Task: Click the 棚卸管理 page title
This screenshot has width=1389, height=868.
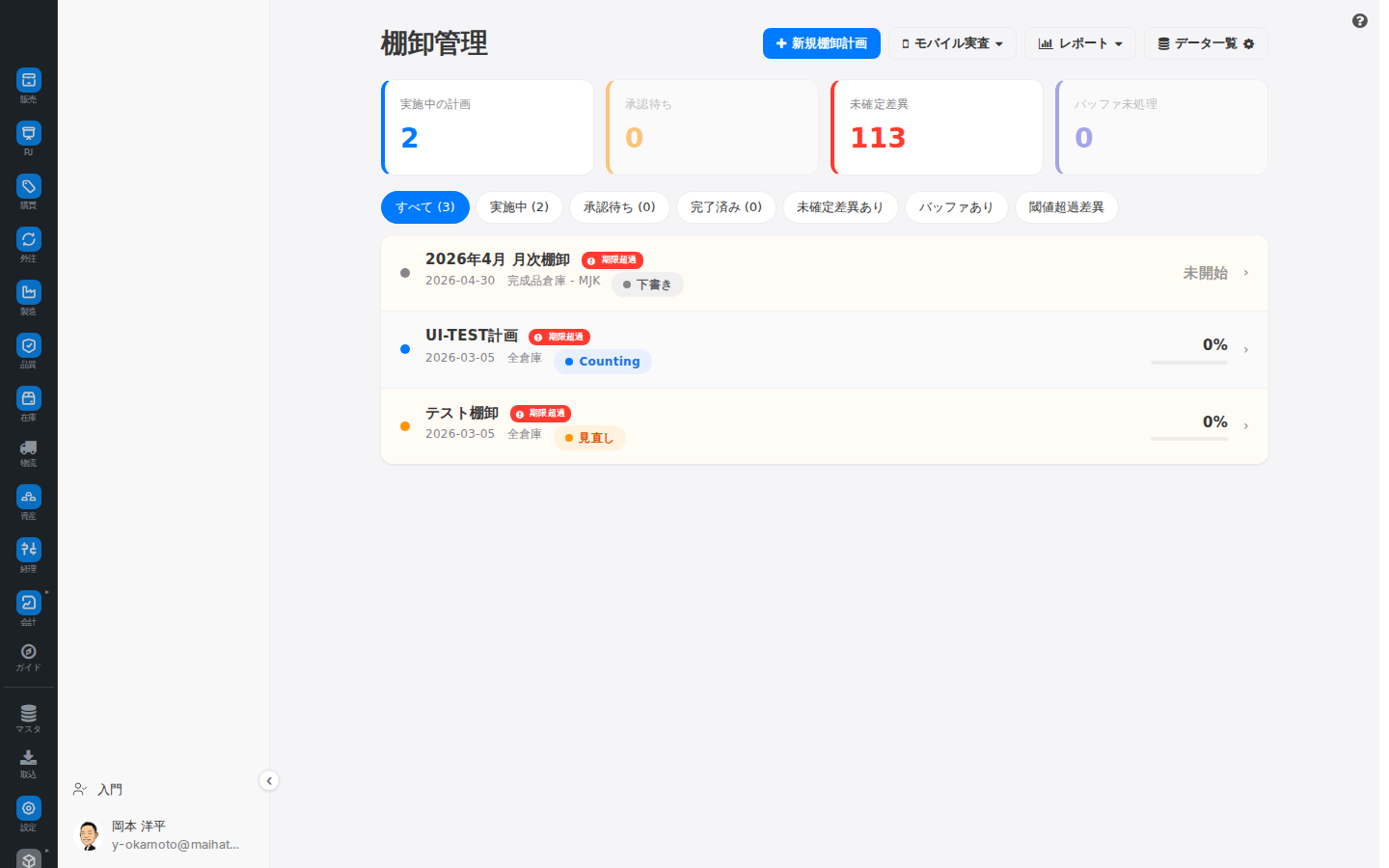Action: click(434, 43)
